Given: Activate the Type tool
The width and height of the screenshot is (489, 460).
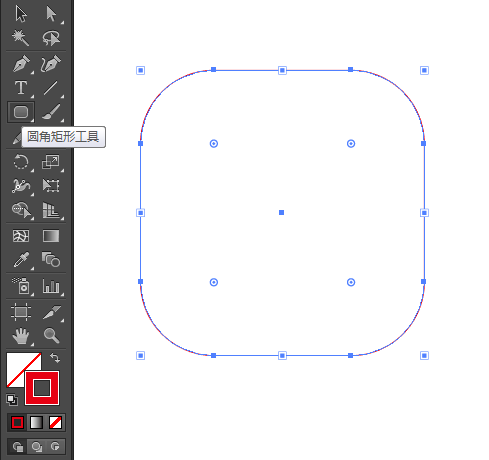Looking at the screenshot, I should tap(21, 88).
